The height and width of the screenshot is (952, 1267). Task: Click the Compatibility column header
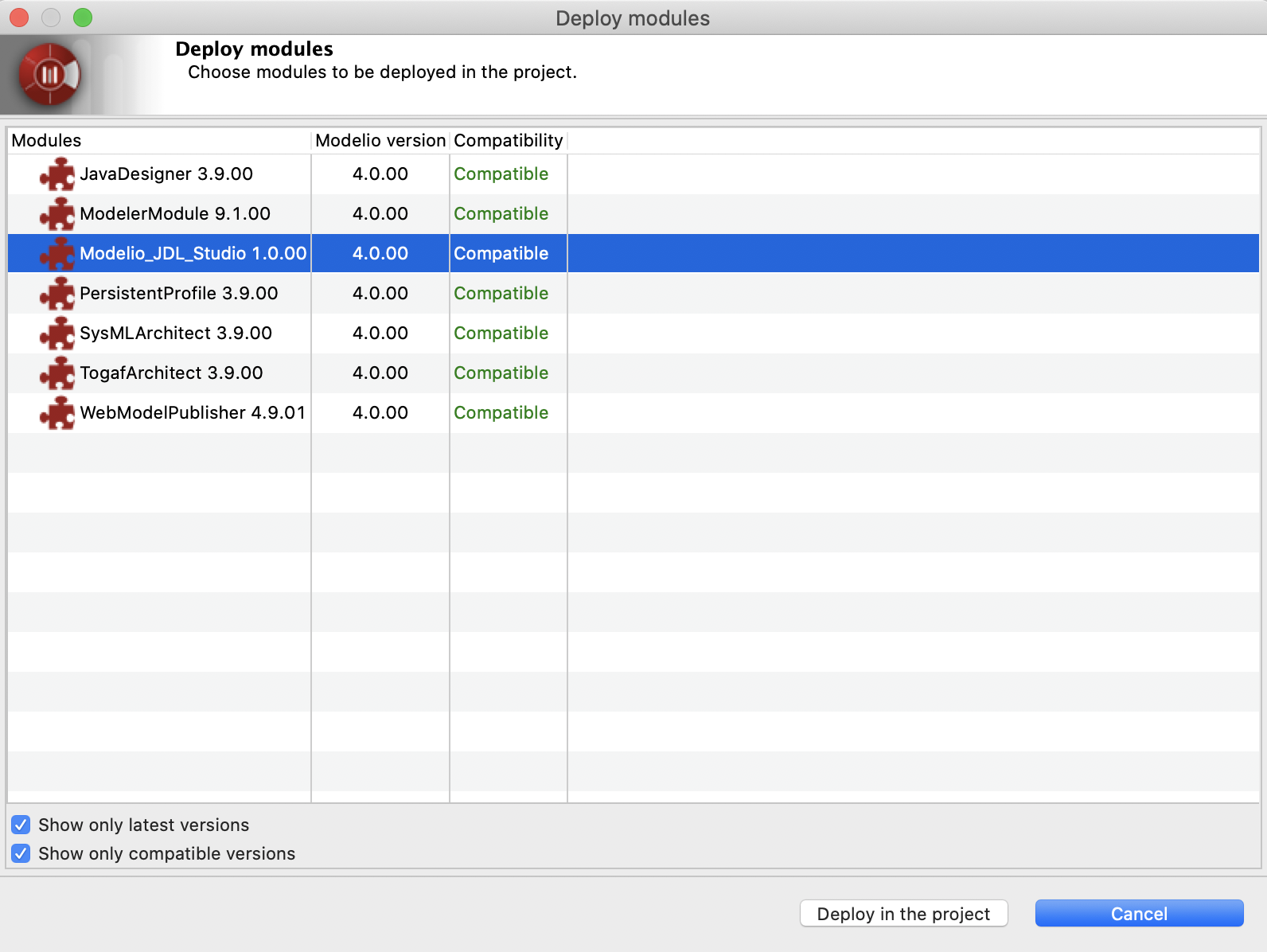pos(509,141)
